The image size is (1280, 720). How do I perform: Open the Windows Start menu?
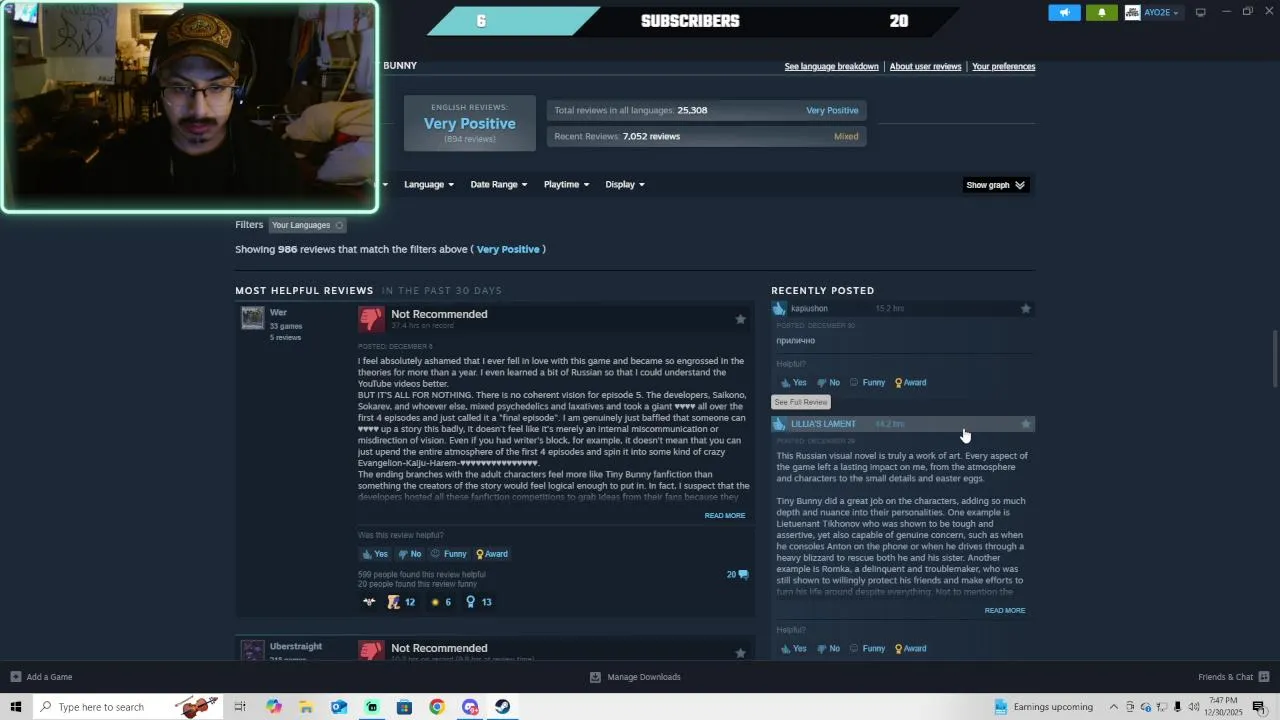(x=15, y=707)
